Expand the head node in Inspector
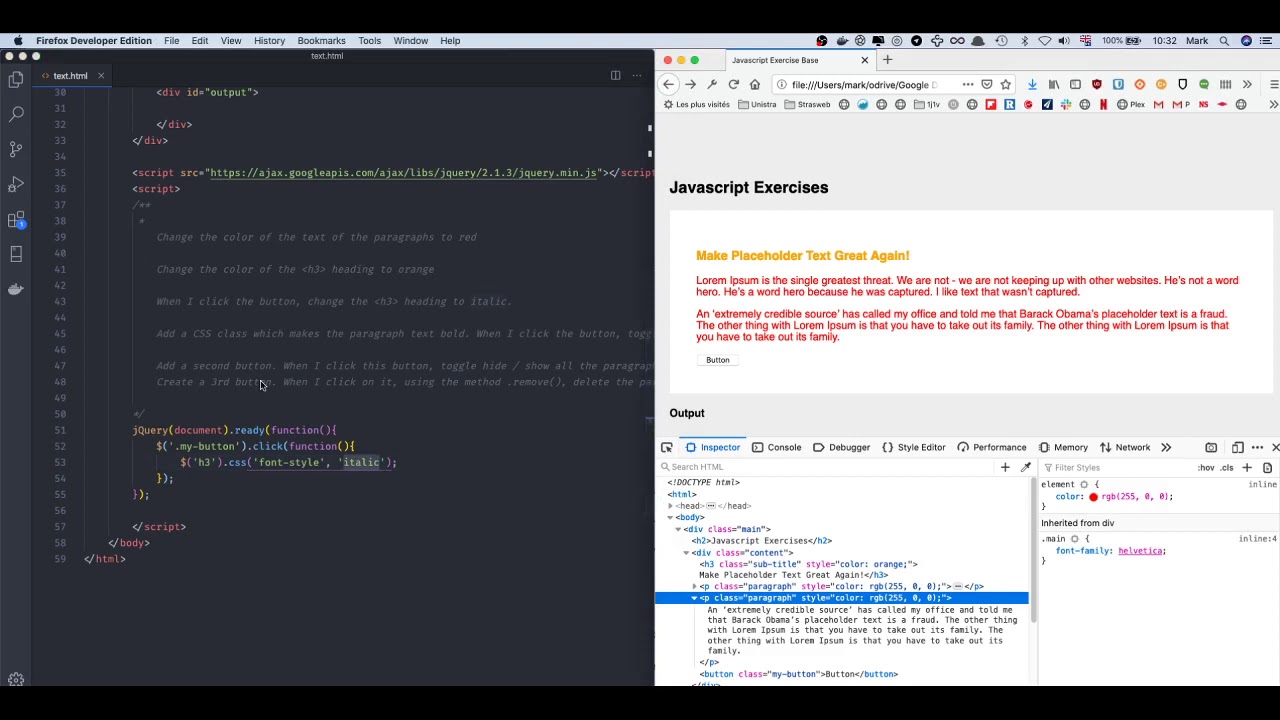 pos(671,506)
